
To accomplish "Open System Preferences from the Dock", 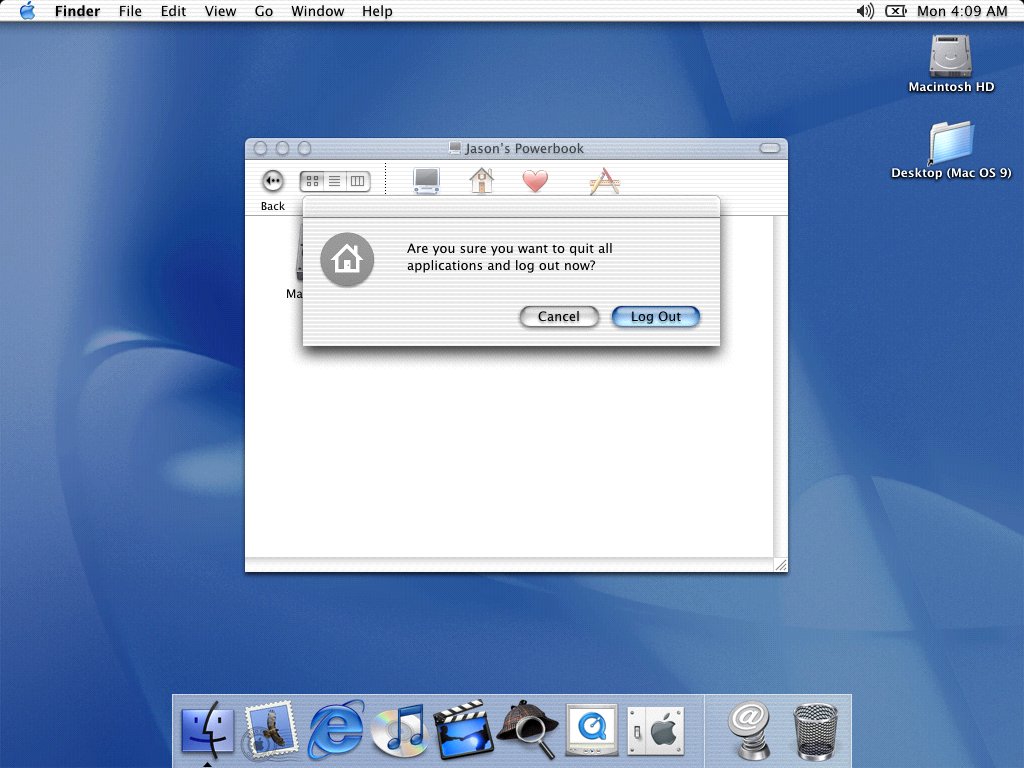I will (x=656, y=730).
